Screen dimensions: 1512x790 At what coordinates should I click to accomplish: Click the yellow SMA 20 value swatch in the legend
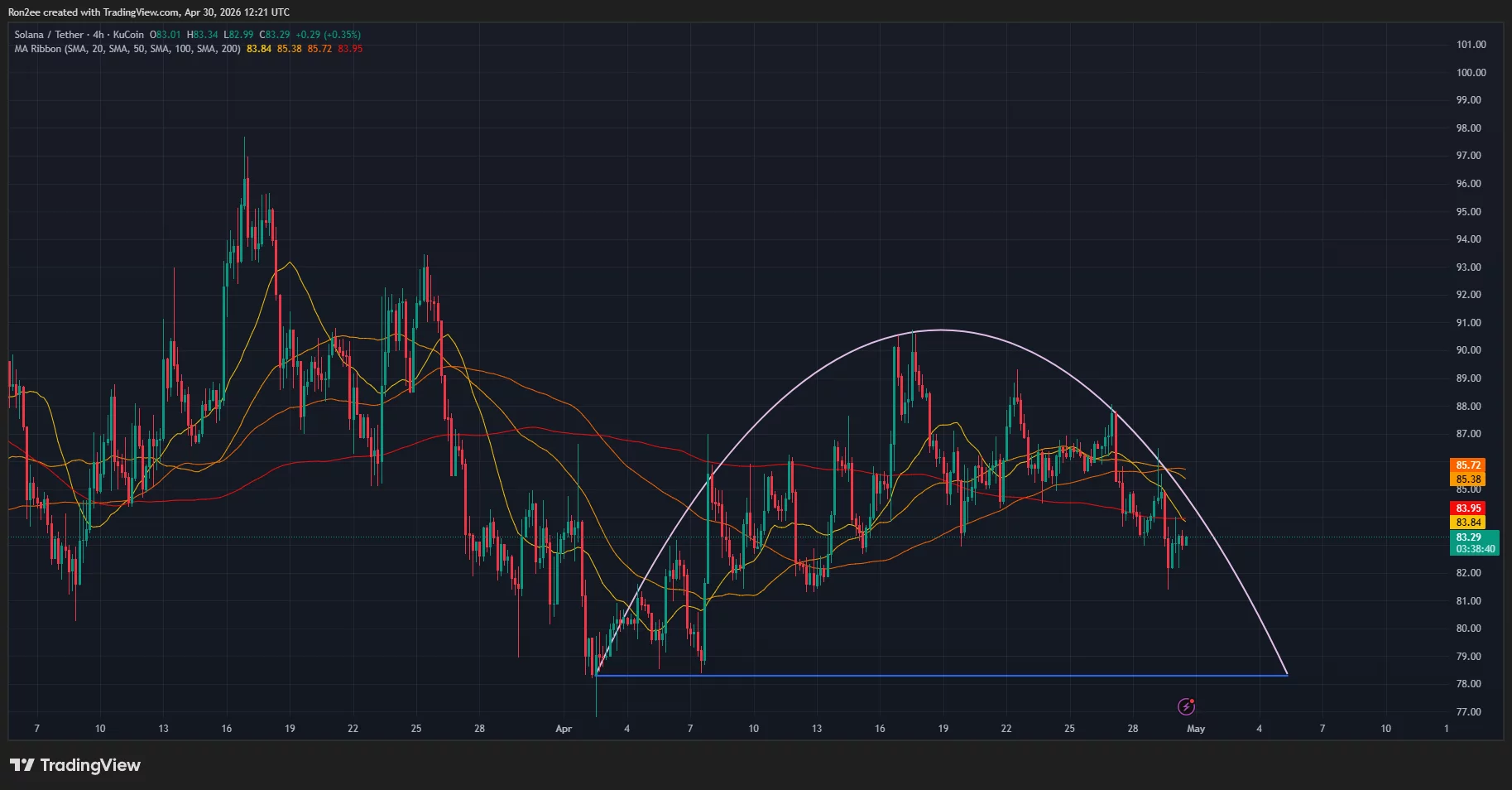tap(258, 48)
